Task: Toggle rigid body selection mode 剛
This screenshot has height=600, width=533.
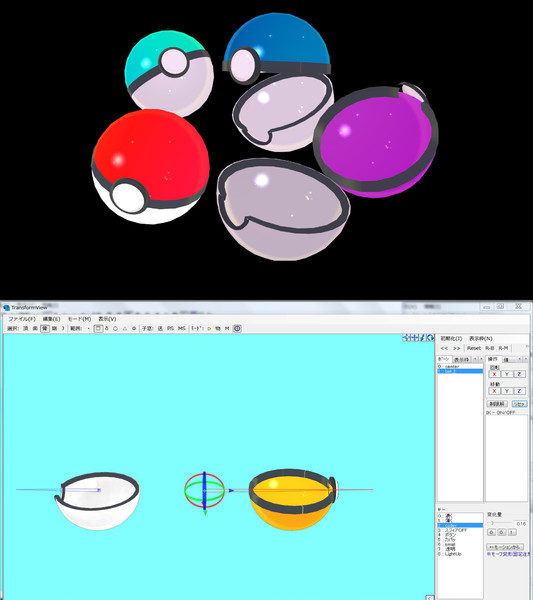Action: [54, 328]
